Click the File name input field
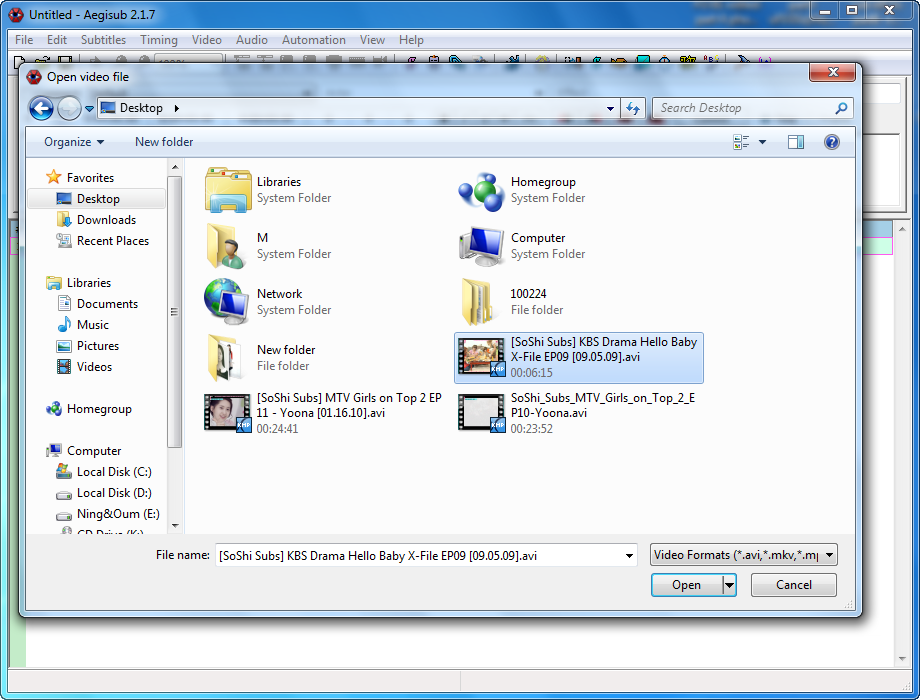The height and width of the screenshot is (700, 920). click(x=418, y=555)
